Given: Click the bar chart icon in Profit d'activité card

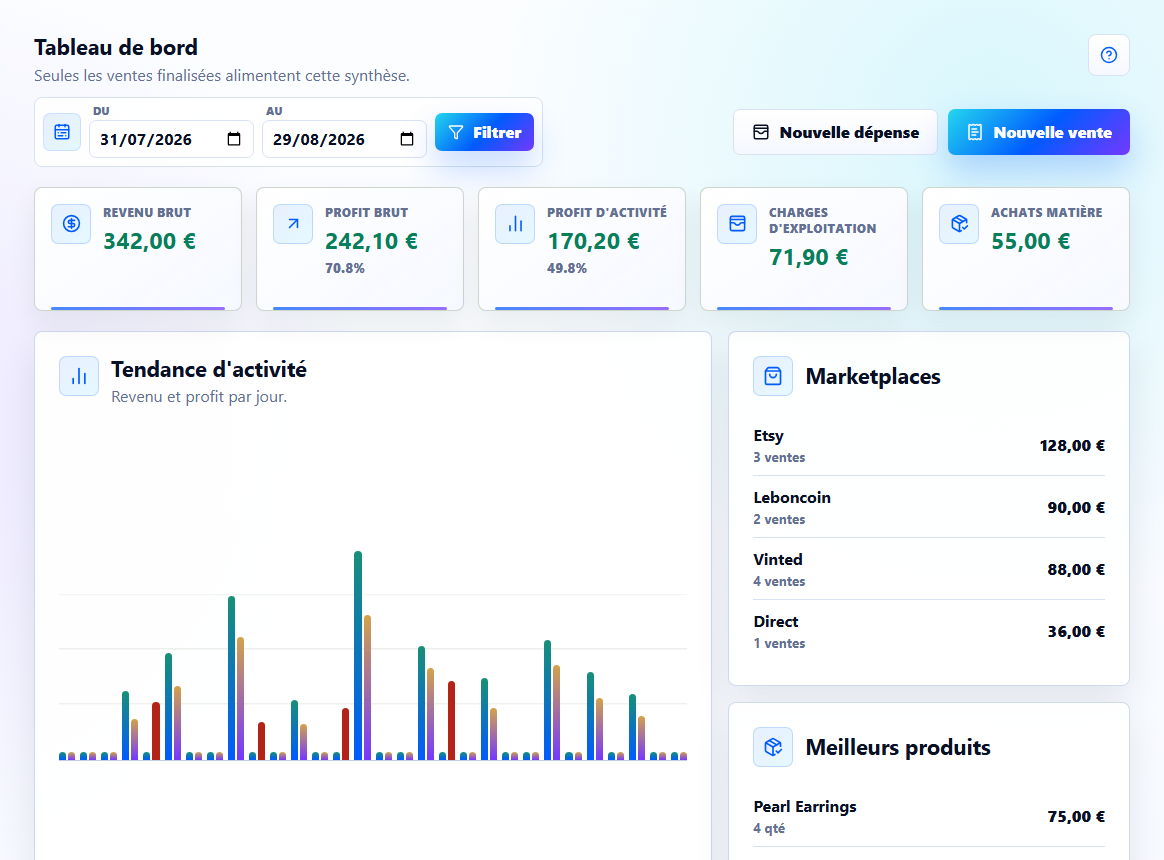Looking at the screenshot, I should [515, 224].
